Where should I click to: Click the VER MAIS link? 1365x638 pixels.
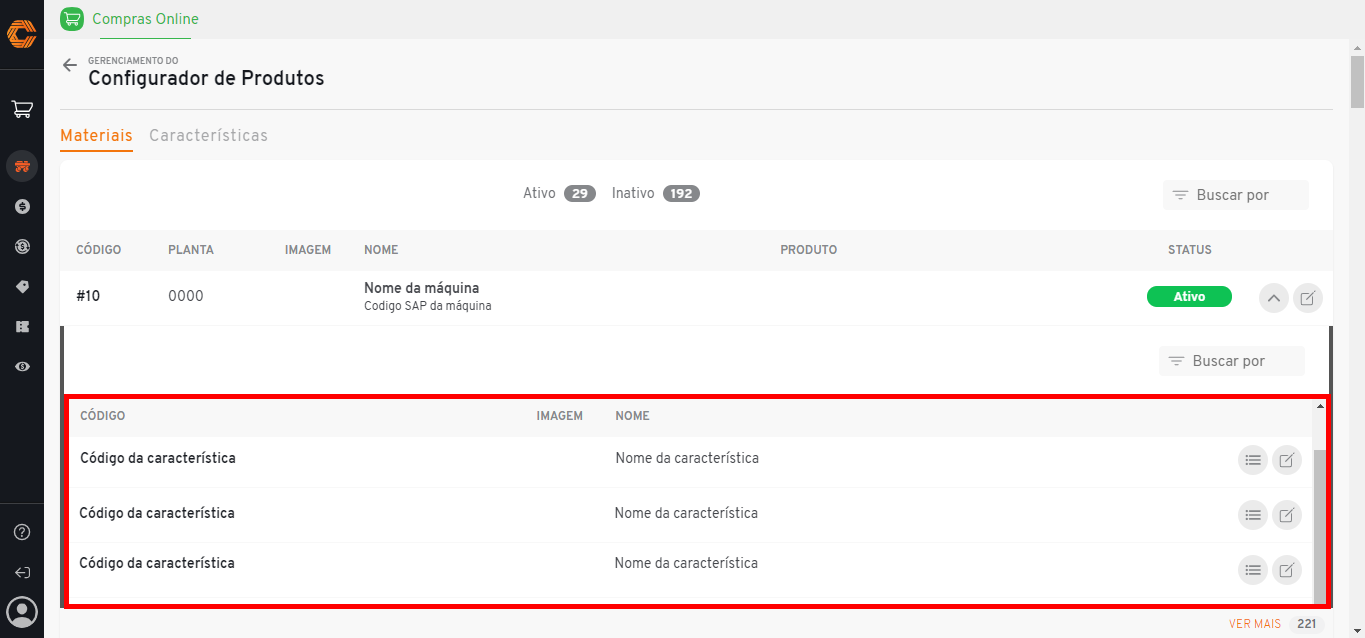(x=1255, y=624)
